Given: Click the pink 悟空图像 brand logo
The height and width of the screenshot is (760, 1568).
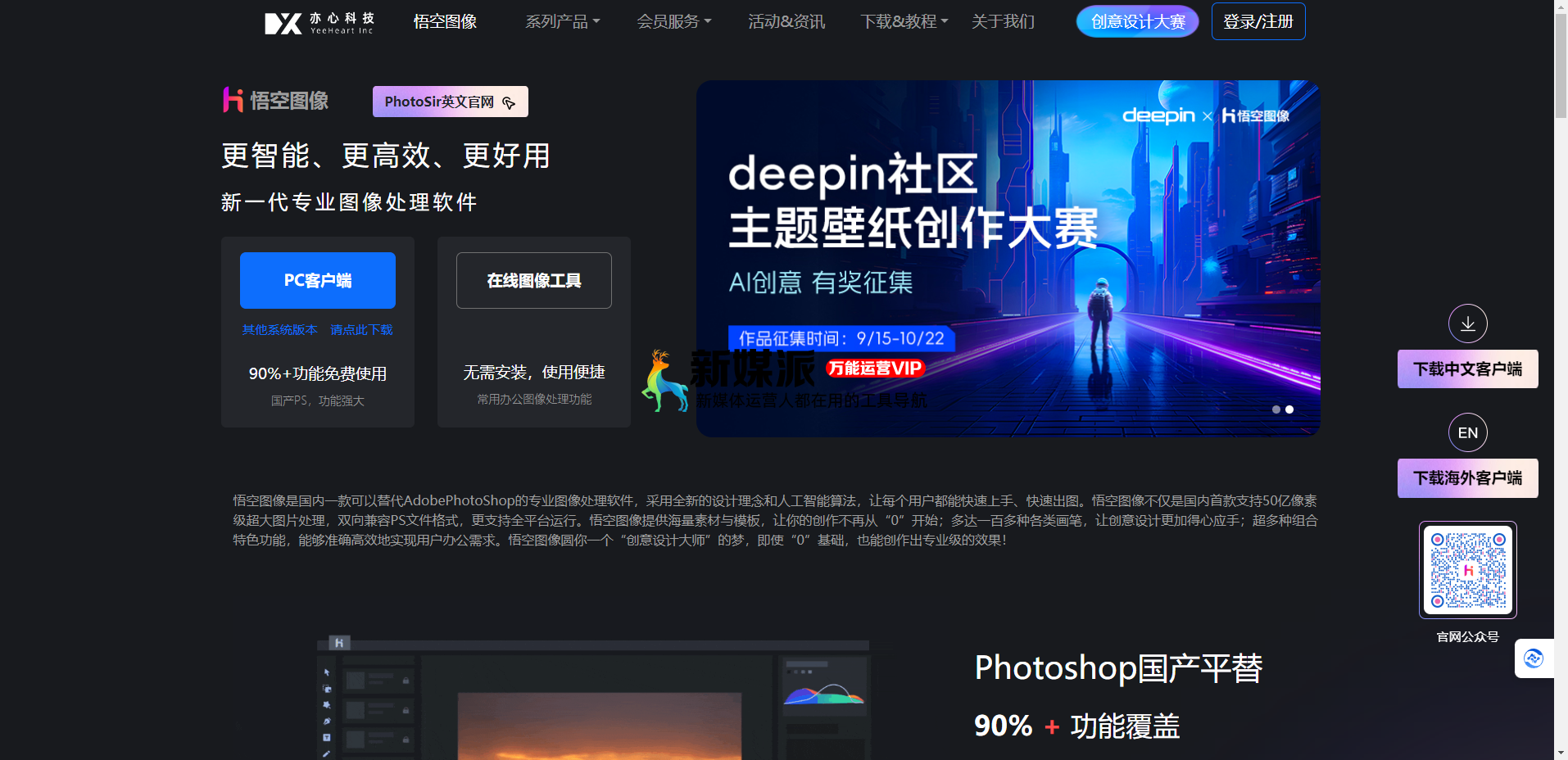Looking at the screenshot, I should pyautogui.click(x=275, y=101).
